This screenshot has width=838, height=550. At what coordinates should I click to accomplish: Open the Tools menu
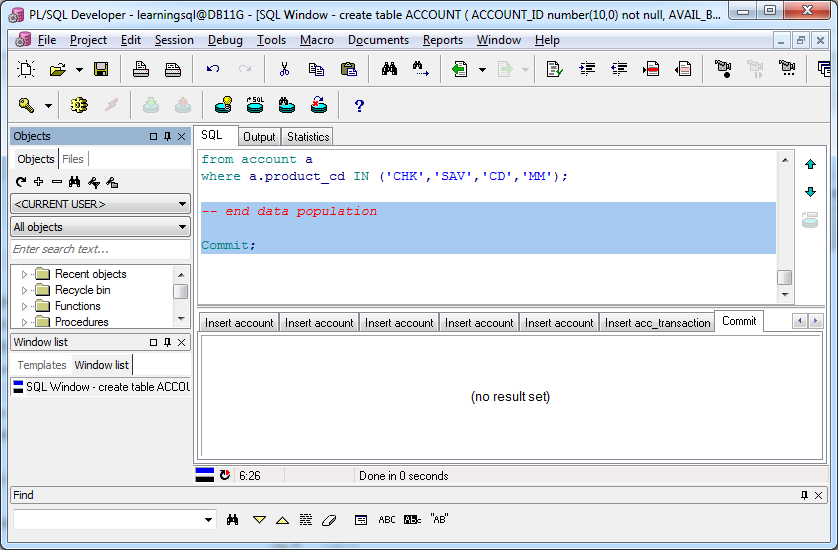[x=271, y=40]
